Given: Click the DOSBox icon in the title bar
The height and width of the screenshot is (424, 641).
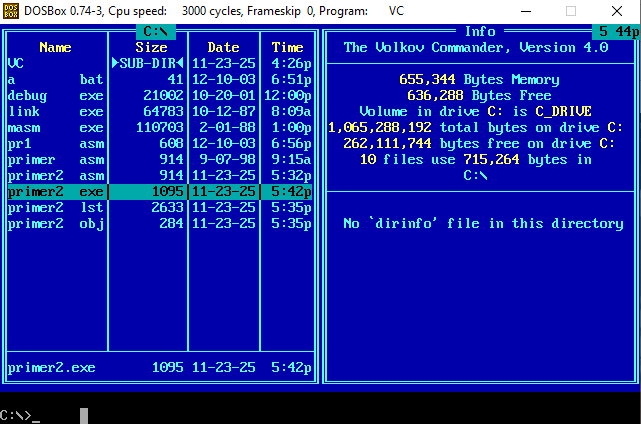Looking at the screenshot, I should tap(11, 11).
